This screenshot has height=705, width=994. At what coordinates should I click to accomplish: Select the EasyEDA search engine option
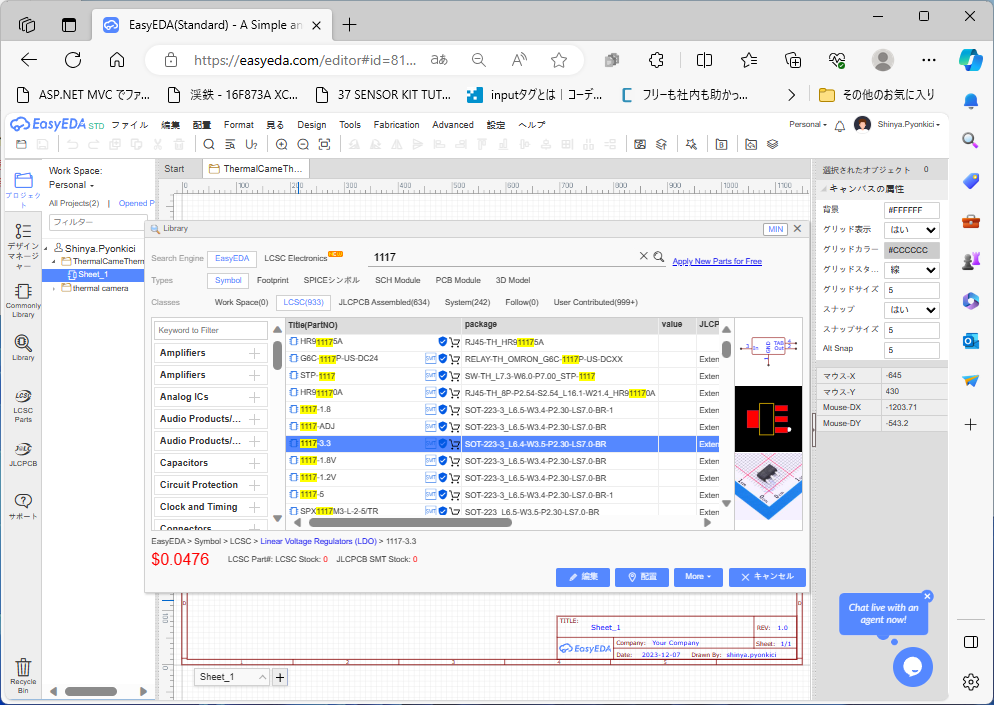[232, 259]
